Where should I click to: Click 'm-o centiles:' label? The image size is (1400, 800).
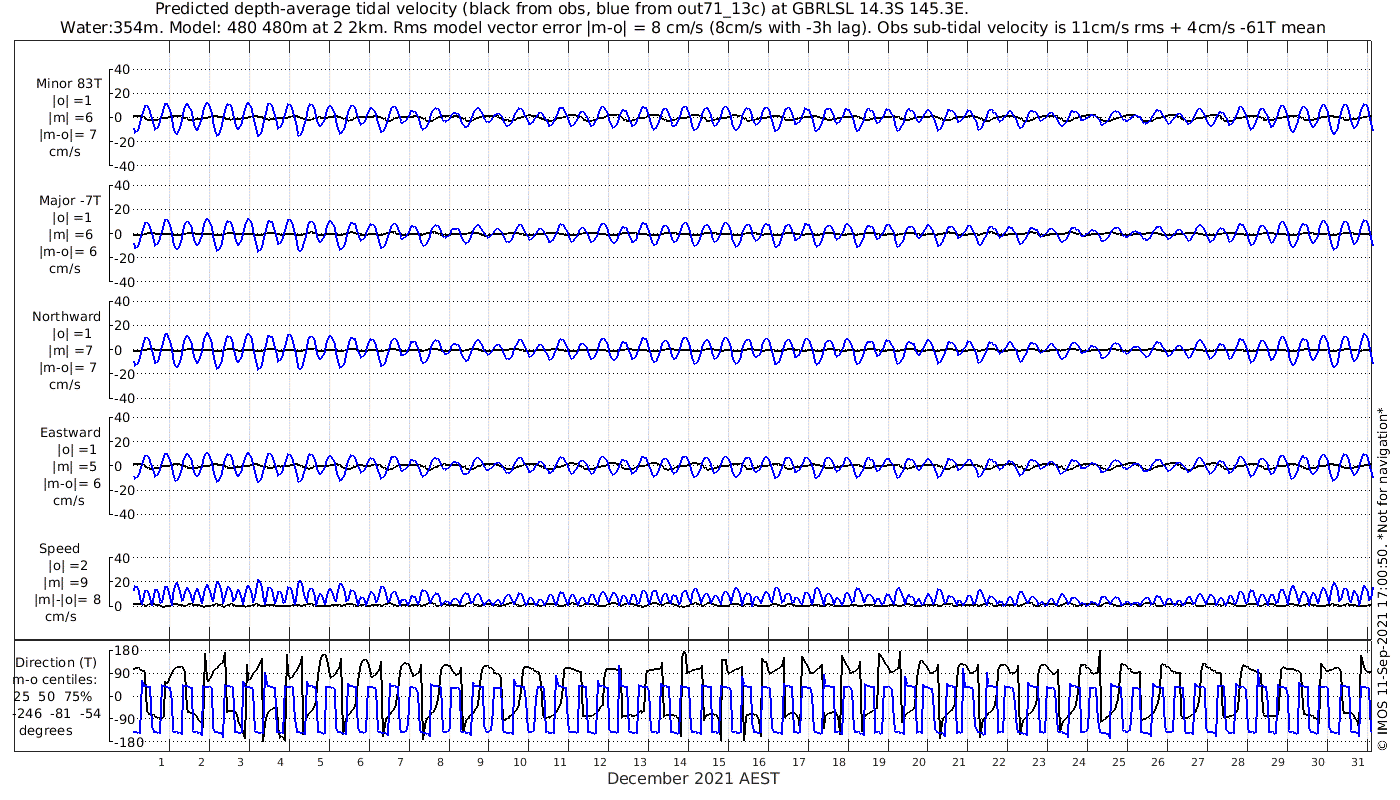[x=55, y=680]
